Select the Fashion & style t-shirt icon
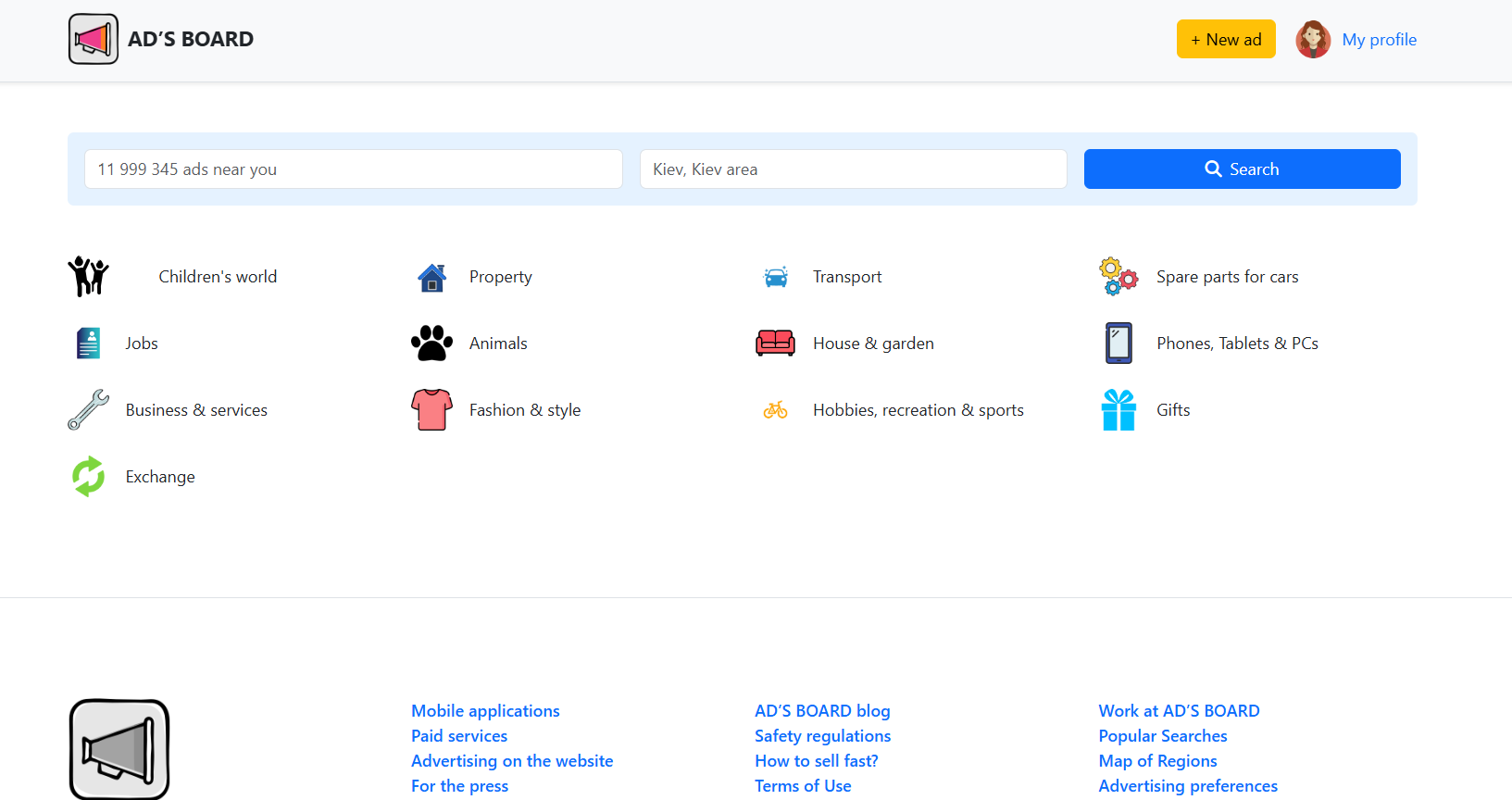 tap(432, 410)
